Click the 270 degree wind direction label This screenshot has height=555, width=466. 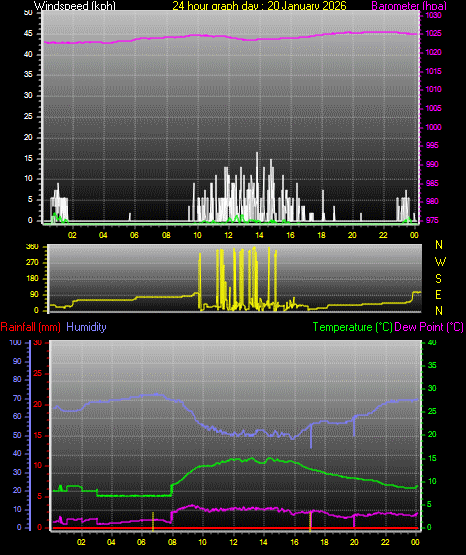tap(32, 263)
